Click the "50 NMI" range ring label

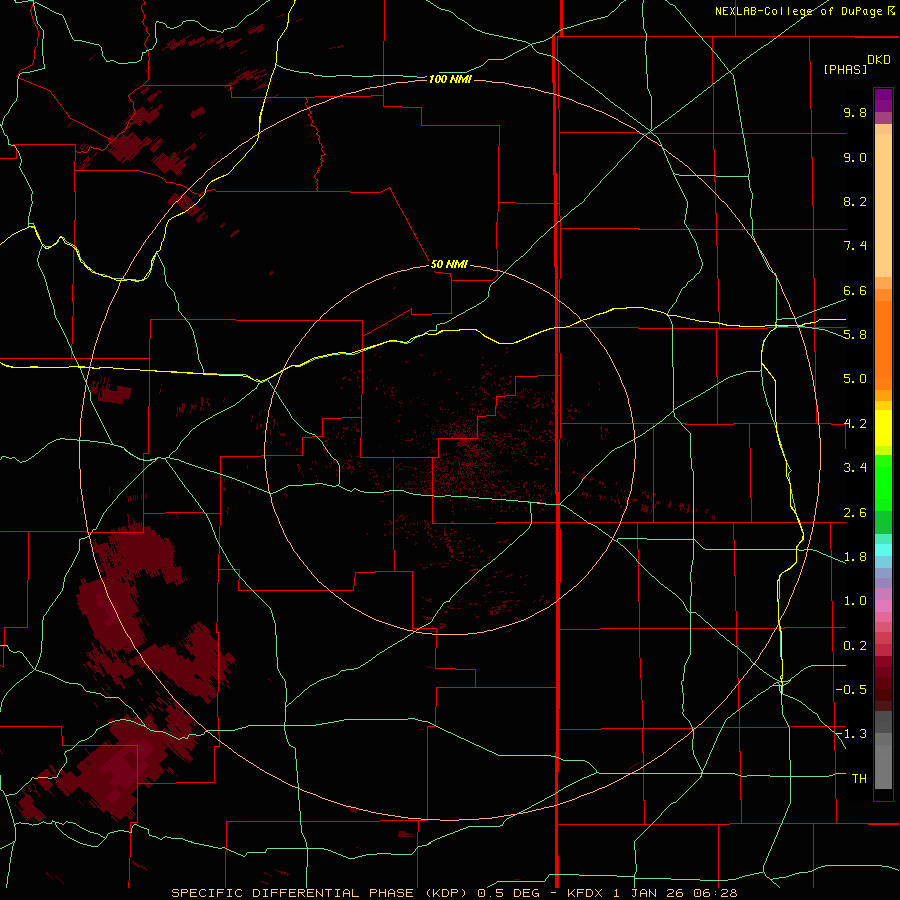point(449,265)
